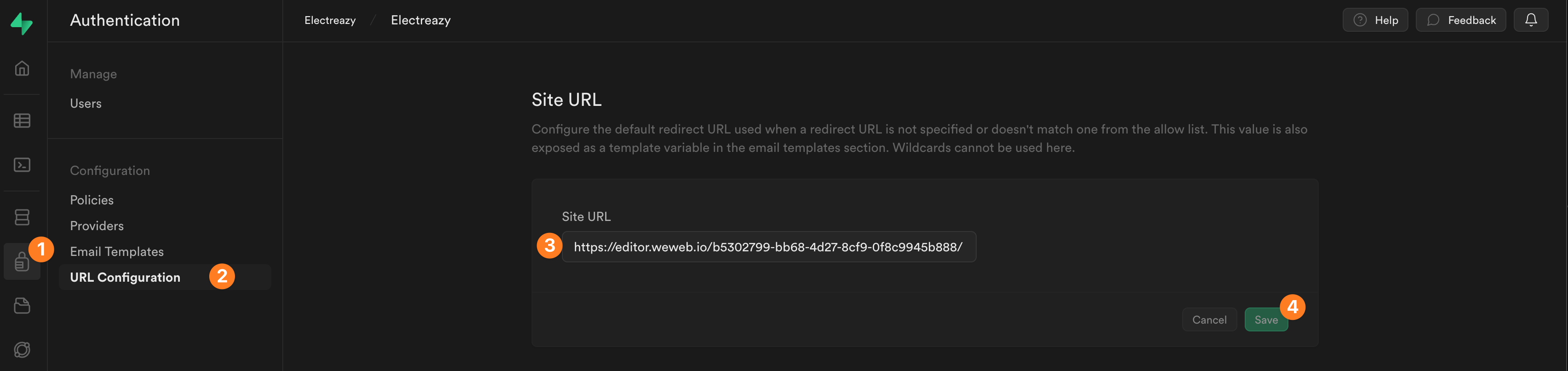Open the Users management page
Screen dimensions: 1568x371
click(85, 103)
